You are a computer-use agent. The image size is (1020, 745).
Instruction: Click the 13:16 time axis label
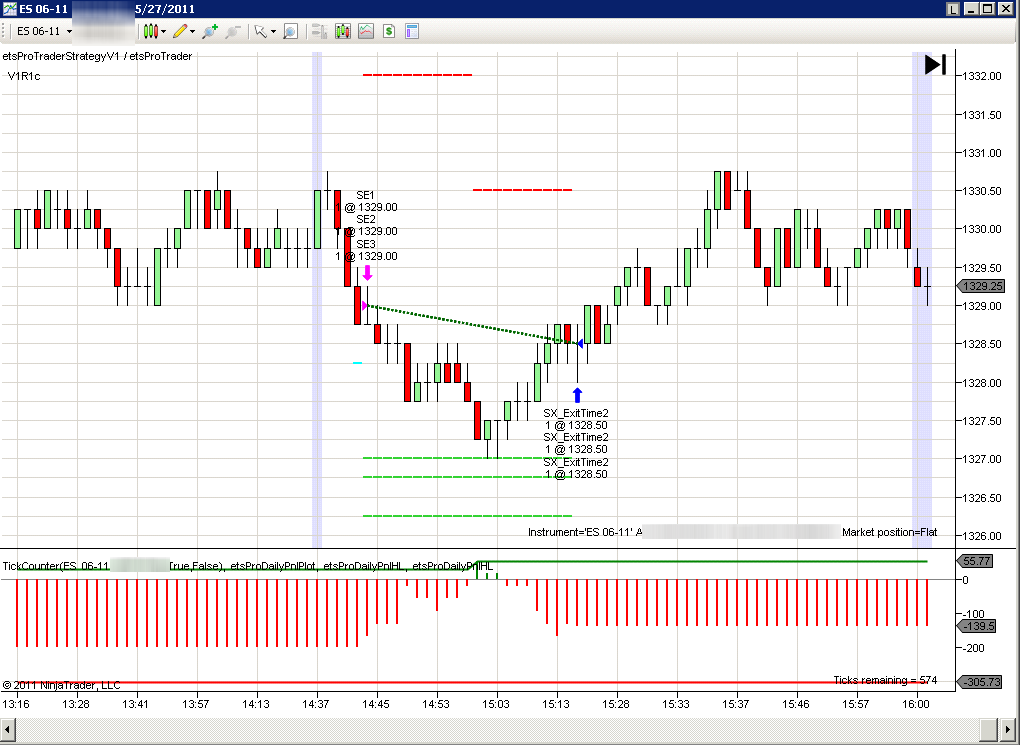pyautogui.click(x=16, y=704)
